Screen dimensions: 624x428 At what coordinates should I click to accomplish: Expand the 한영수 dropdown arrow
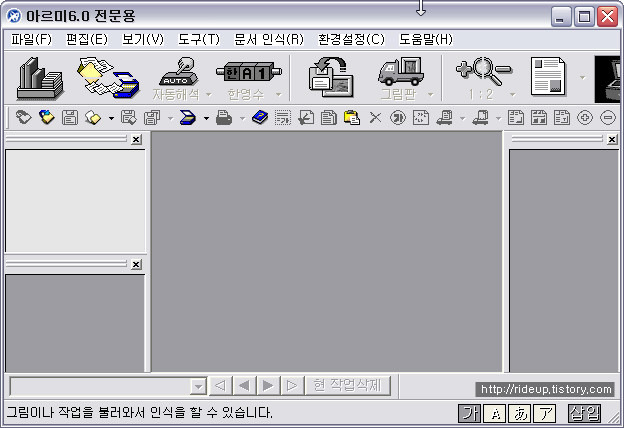click(x=279, y=95)
